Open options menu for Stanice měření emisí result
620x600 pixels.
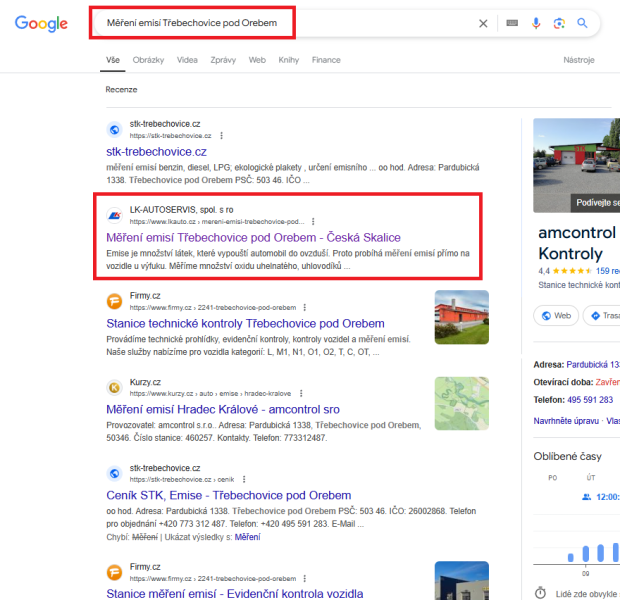click(x=304, y=579)
